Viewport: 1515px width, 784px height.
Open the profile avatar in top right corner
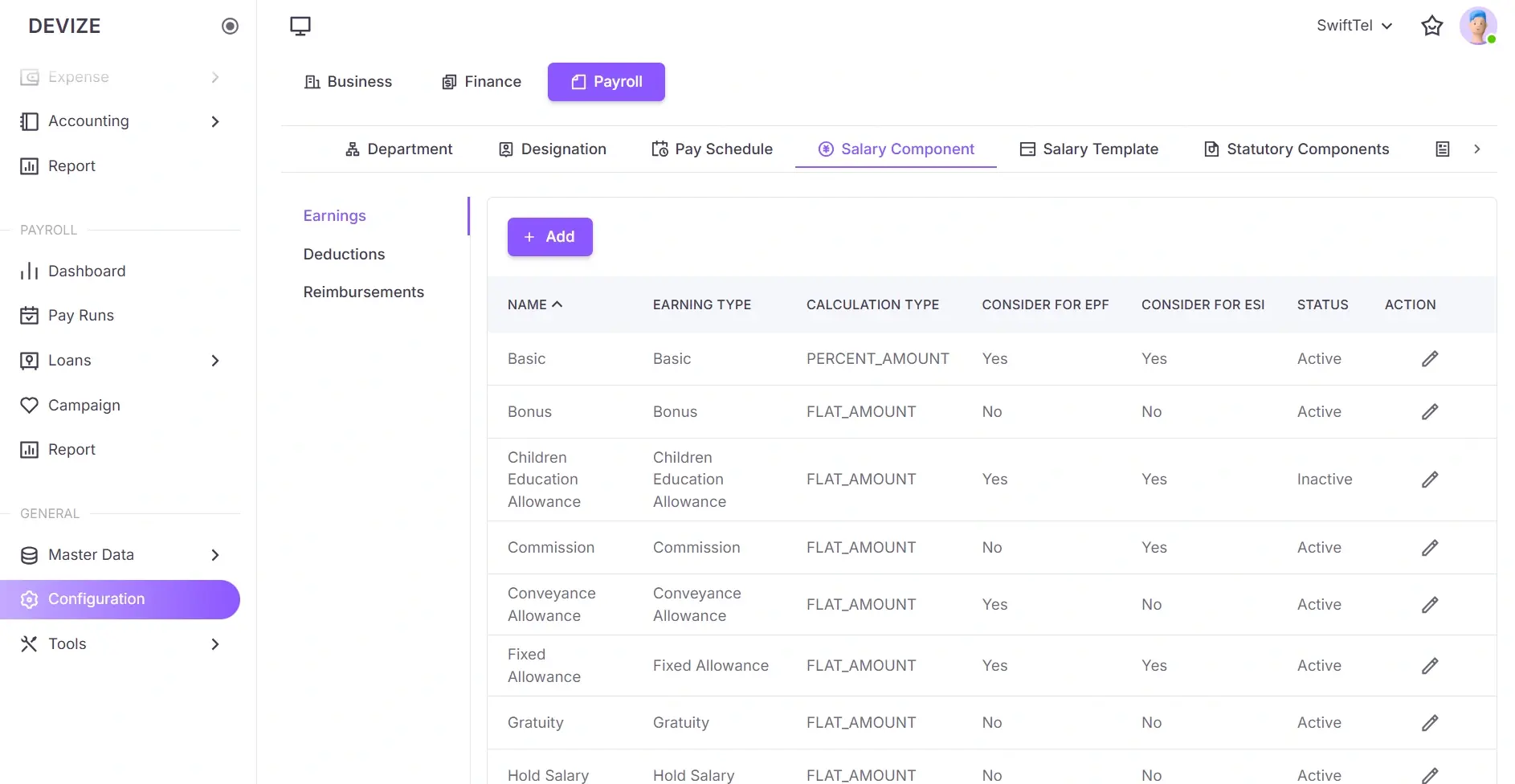1479,26
